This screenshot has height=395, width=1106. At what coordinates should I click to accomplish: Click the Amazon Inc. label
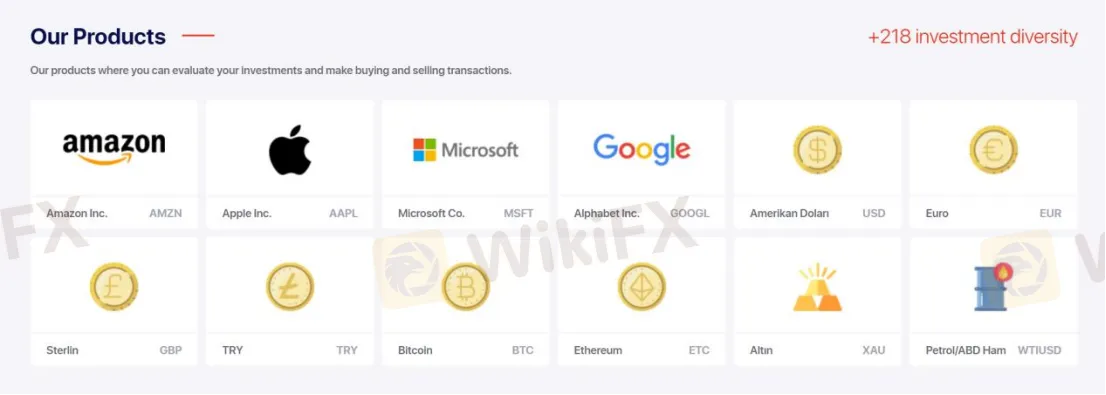click(x=77, y=213)
